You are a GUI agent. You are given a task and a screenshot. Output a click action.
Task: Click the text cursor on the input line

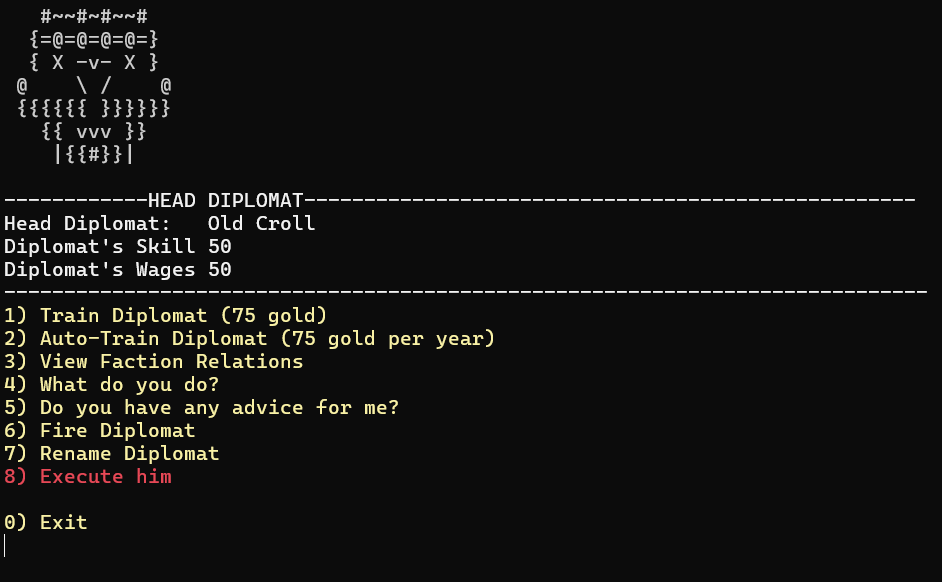tap(5, 545)
